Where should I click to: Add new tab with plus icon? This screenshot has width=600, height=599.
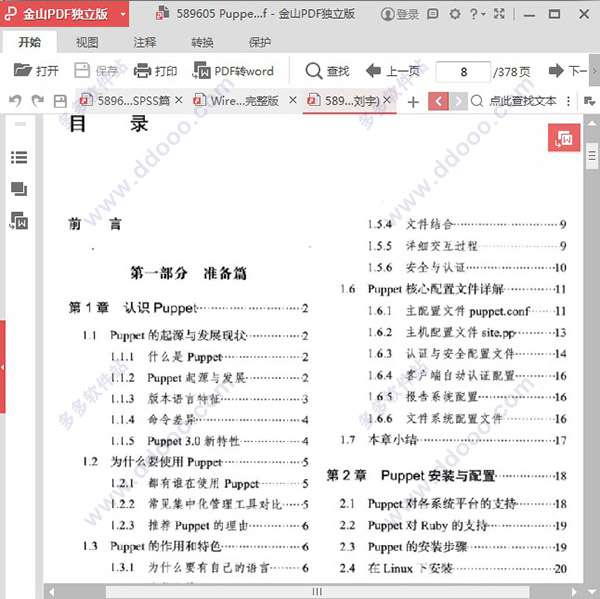coord(413,102)
